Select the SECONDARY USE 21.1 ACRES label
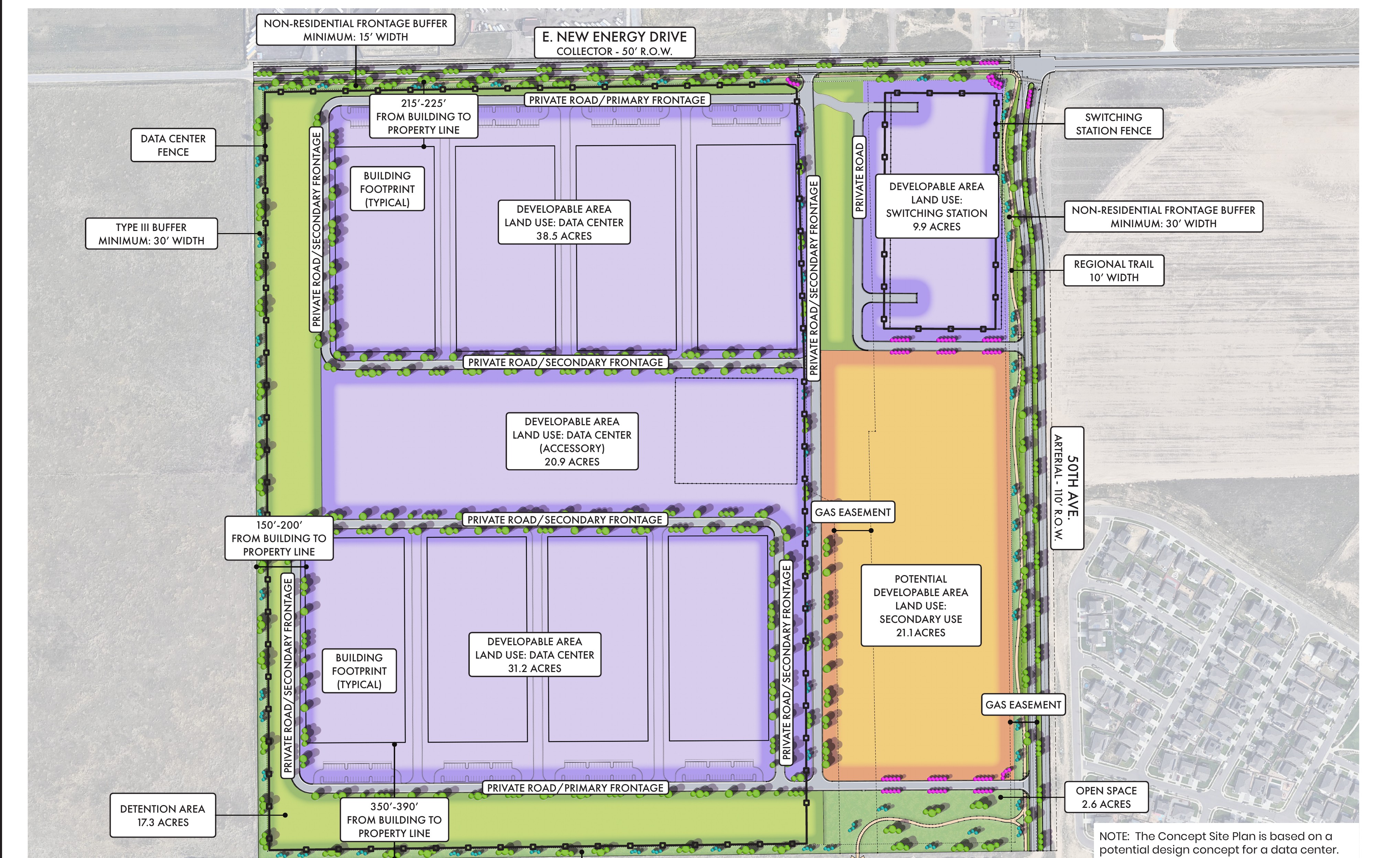Screen dimensions: 1400x858 [x=921, y=605]
